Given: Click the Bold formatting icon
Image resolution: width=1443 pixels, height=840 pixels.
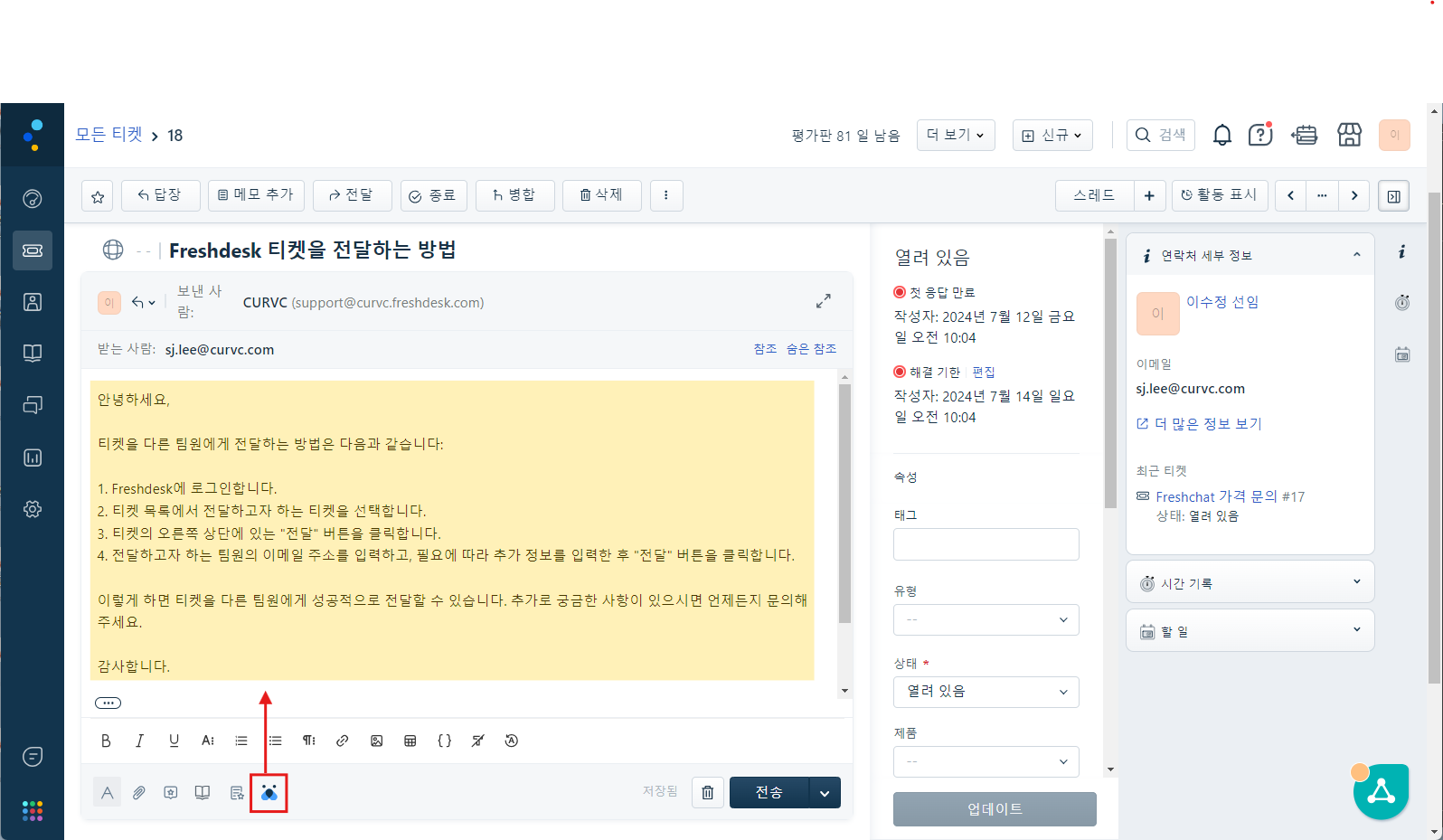Looking at the screenshot, I should (106, 741).
